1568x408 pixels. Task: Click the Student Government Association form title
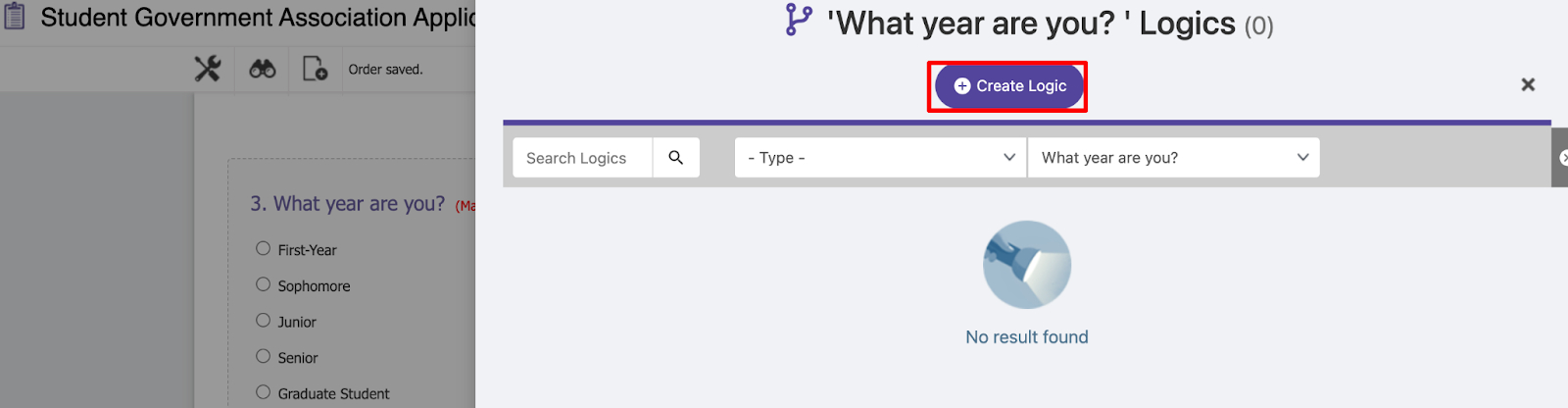click(258, 17)
